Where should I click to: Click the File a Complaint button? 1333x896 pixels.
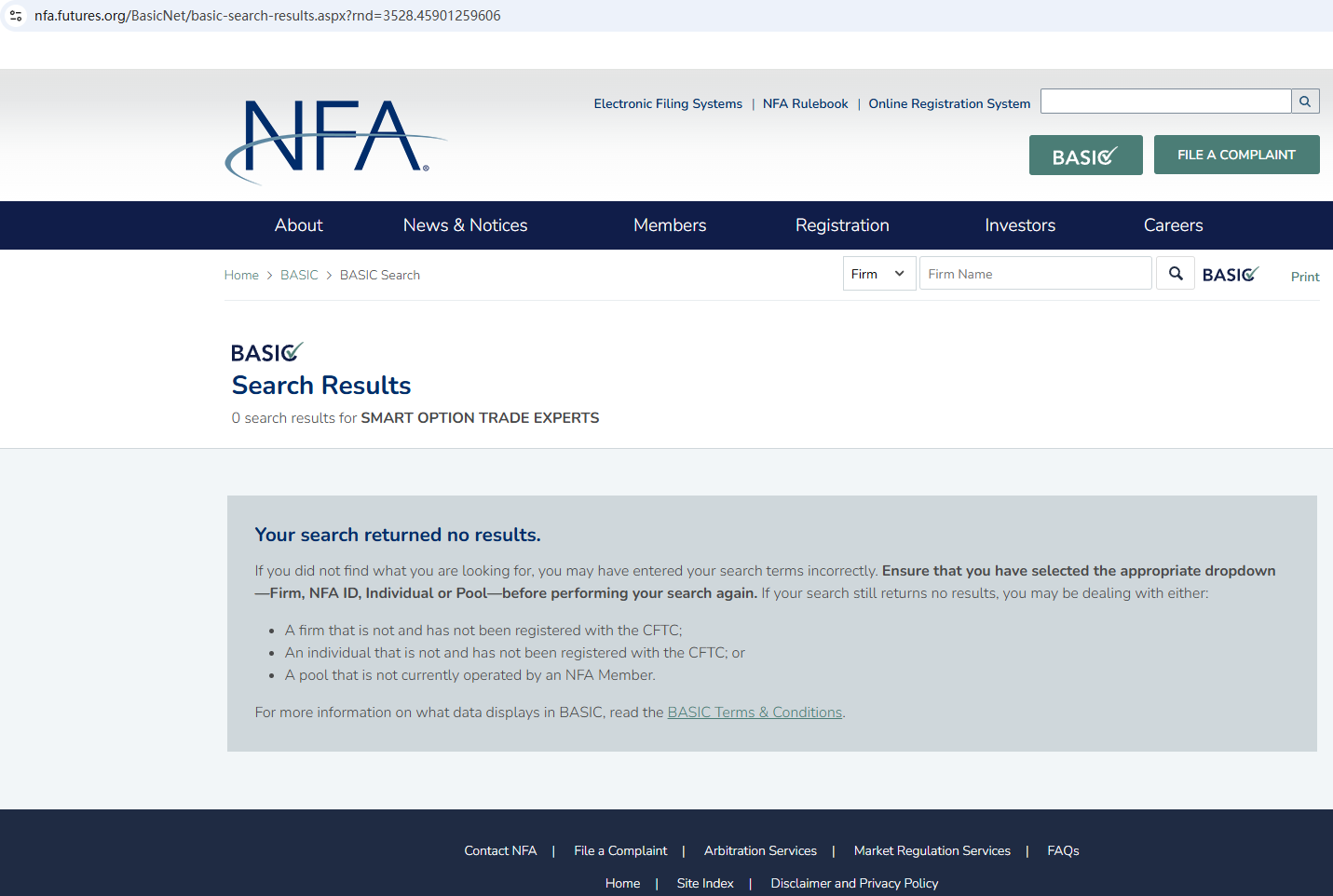(x=1236, y=155)
